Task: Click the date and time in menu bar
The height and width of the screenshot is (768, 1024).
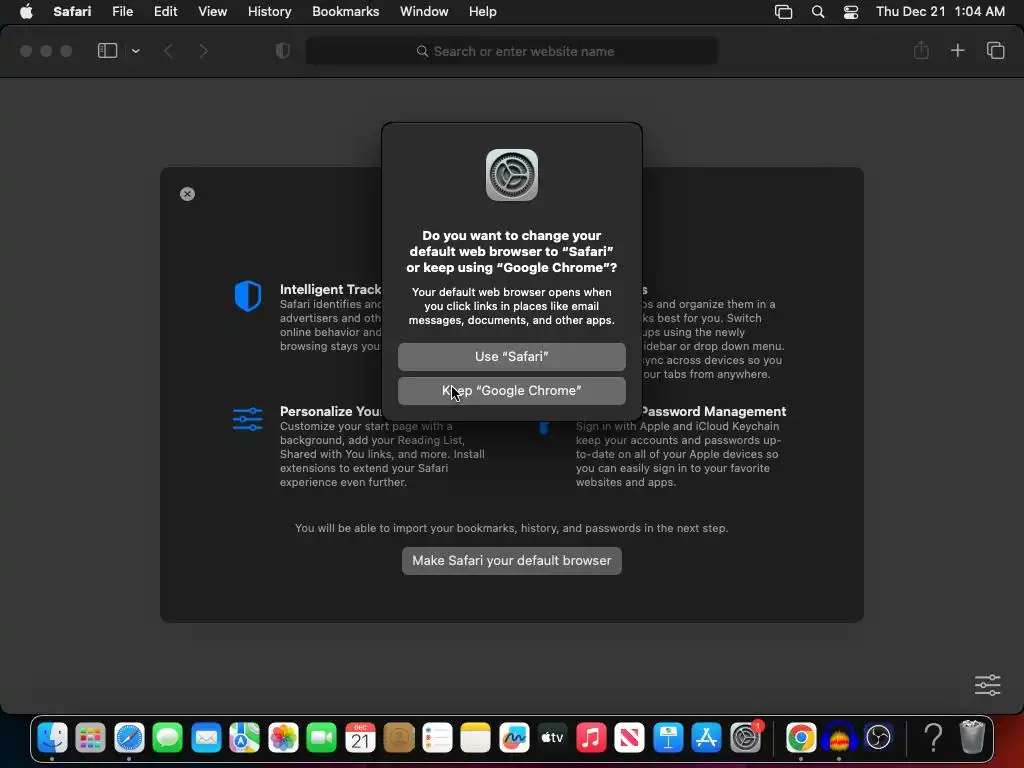Action: pyautogui.click(x=940, y=12)
